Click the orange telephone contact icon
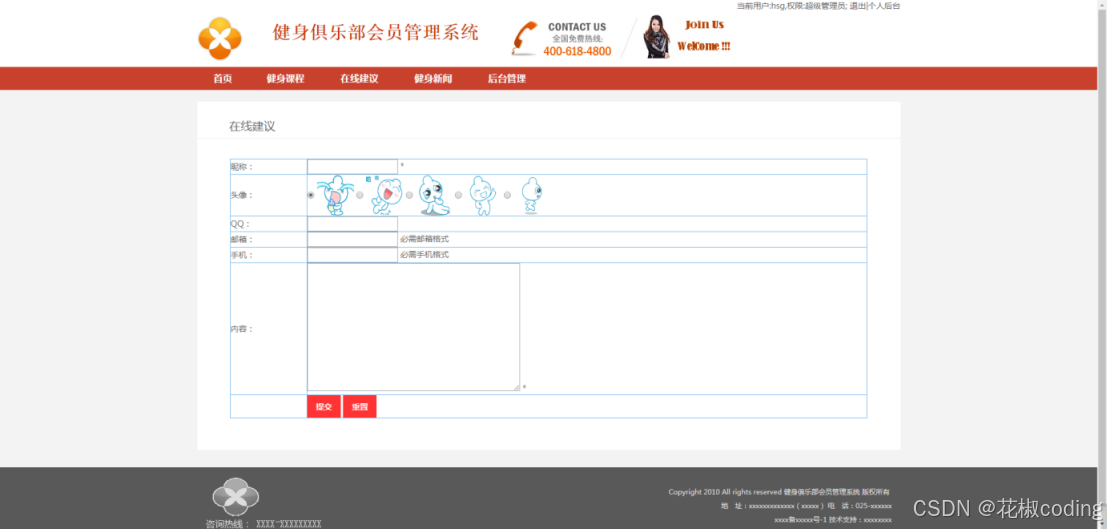 tap(525, 39)
